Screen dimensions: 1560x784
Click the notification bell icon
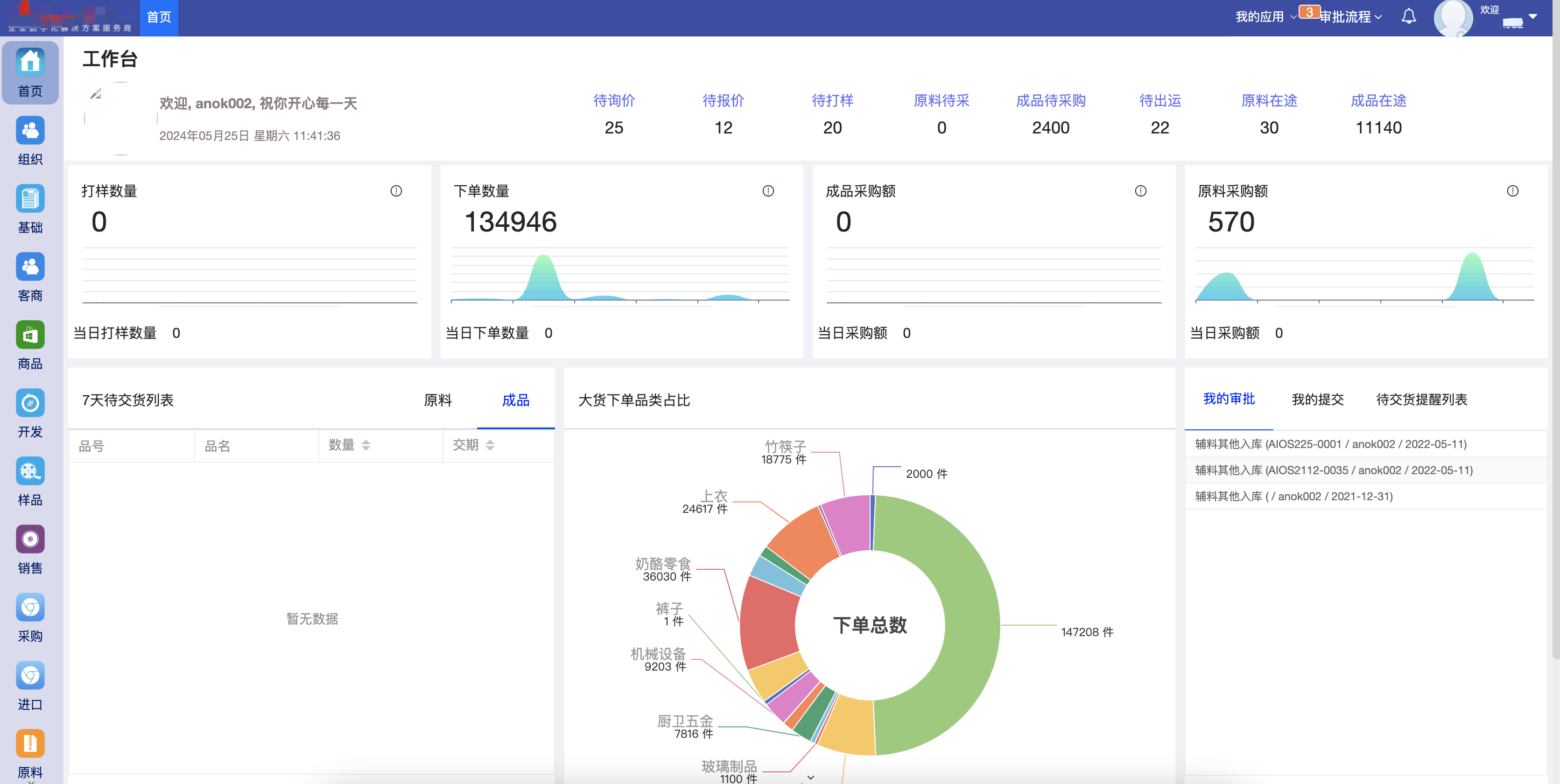[x=1409, y=16]
